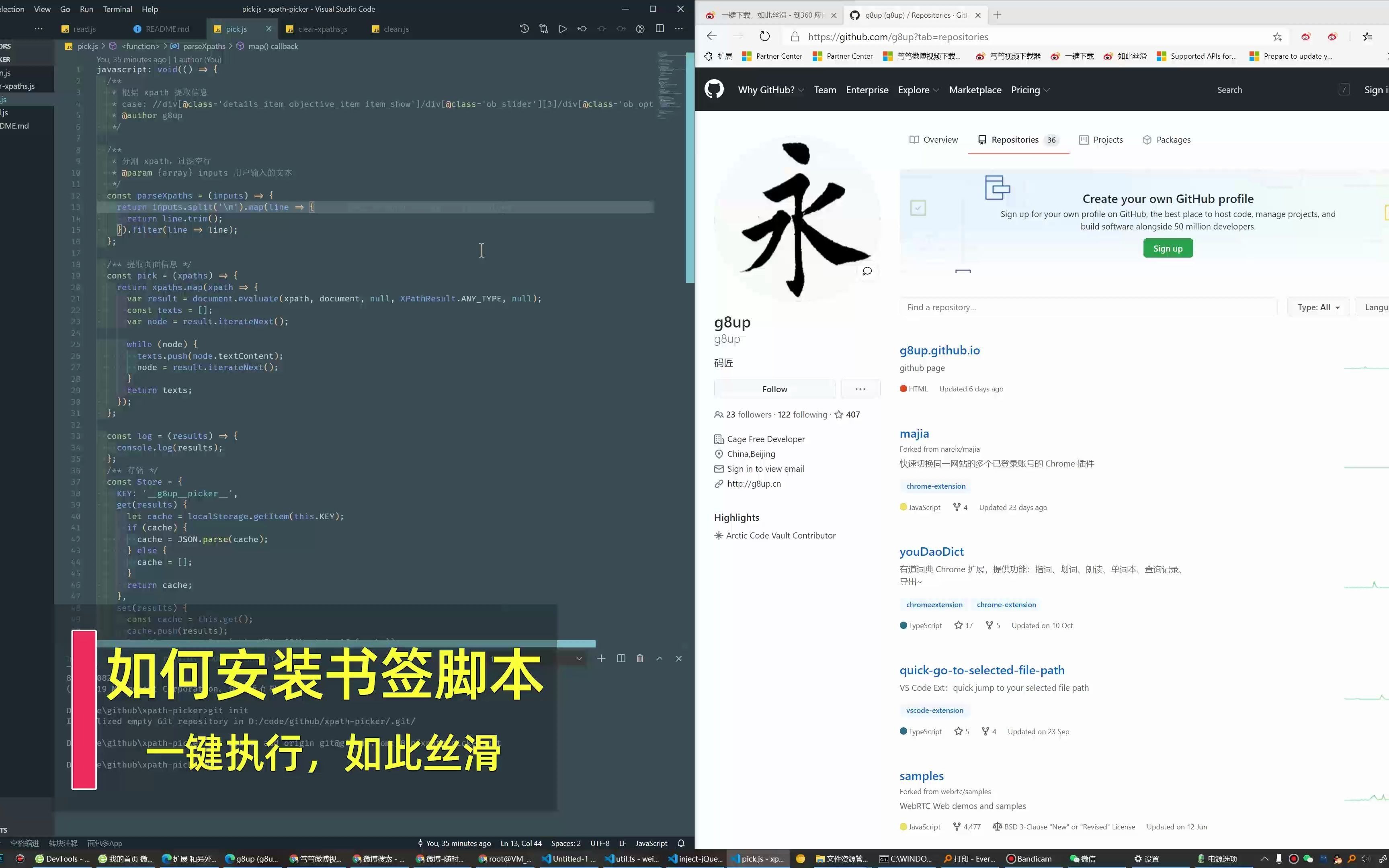The height and width of the screenshot is (868, 1389).
Task: Toggle the favorites star in the address bar
Action: tap(1278, 37)
